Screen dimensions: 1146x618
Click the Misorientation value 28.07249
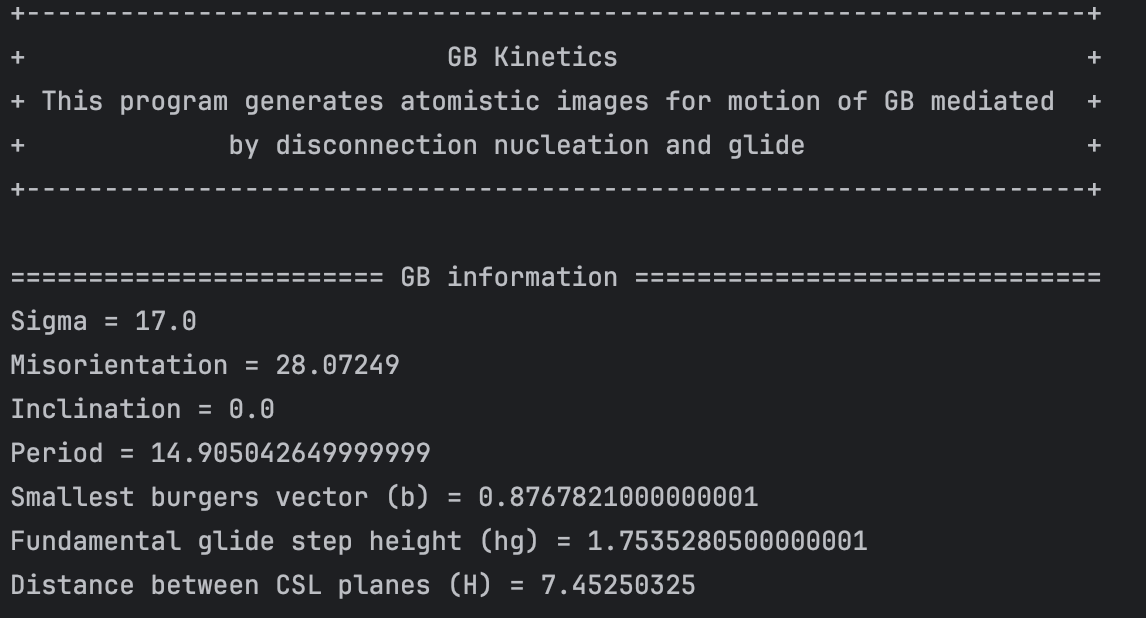[x=337, y=366]
